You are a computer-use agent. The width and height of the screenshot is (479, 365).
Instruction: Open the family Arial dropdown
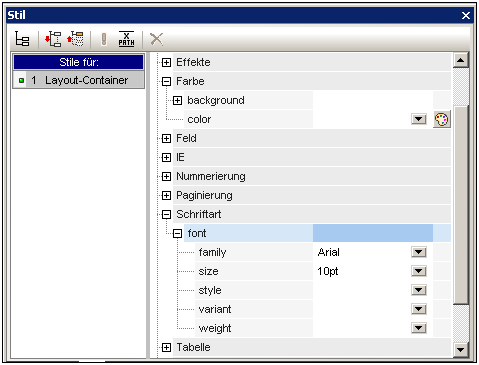[x=419, y=252]
